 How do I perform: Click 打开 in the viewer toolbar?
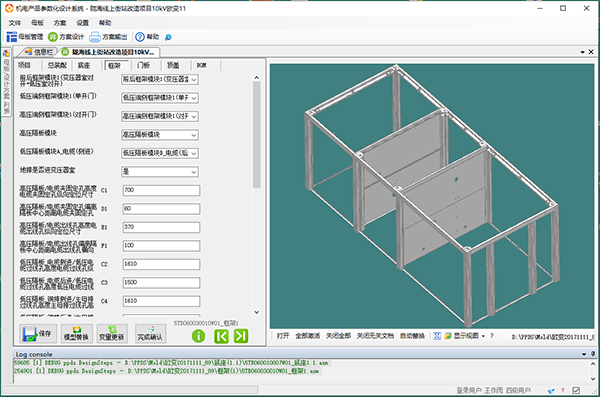(283, 336)
